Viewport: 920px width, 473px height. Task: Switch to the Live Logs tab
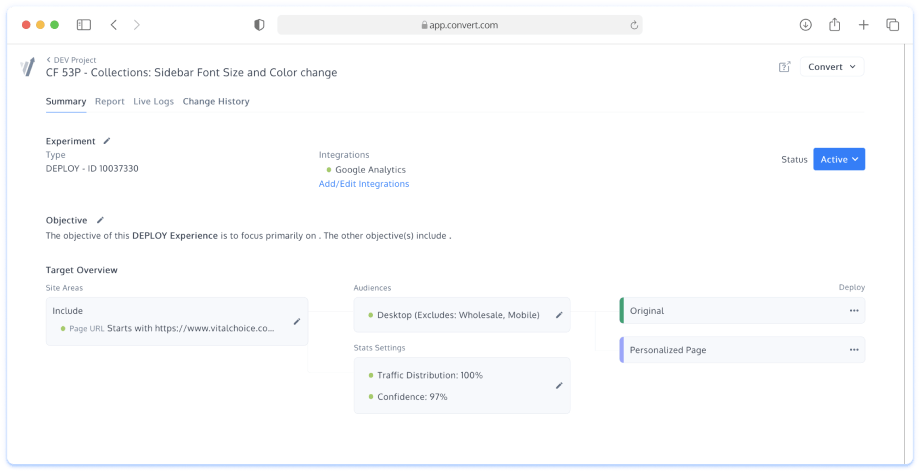(x=153, y=101)
